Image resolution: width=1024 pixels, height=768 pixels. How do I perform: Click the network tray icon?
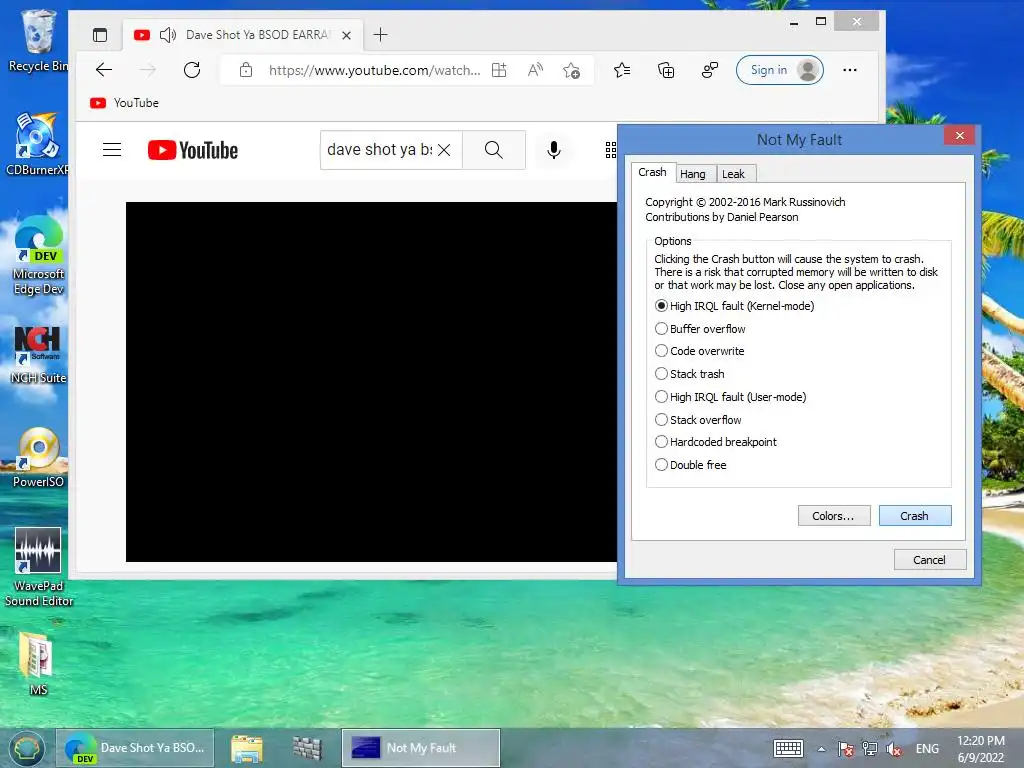(x=870, y=749)
